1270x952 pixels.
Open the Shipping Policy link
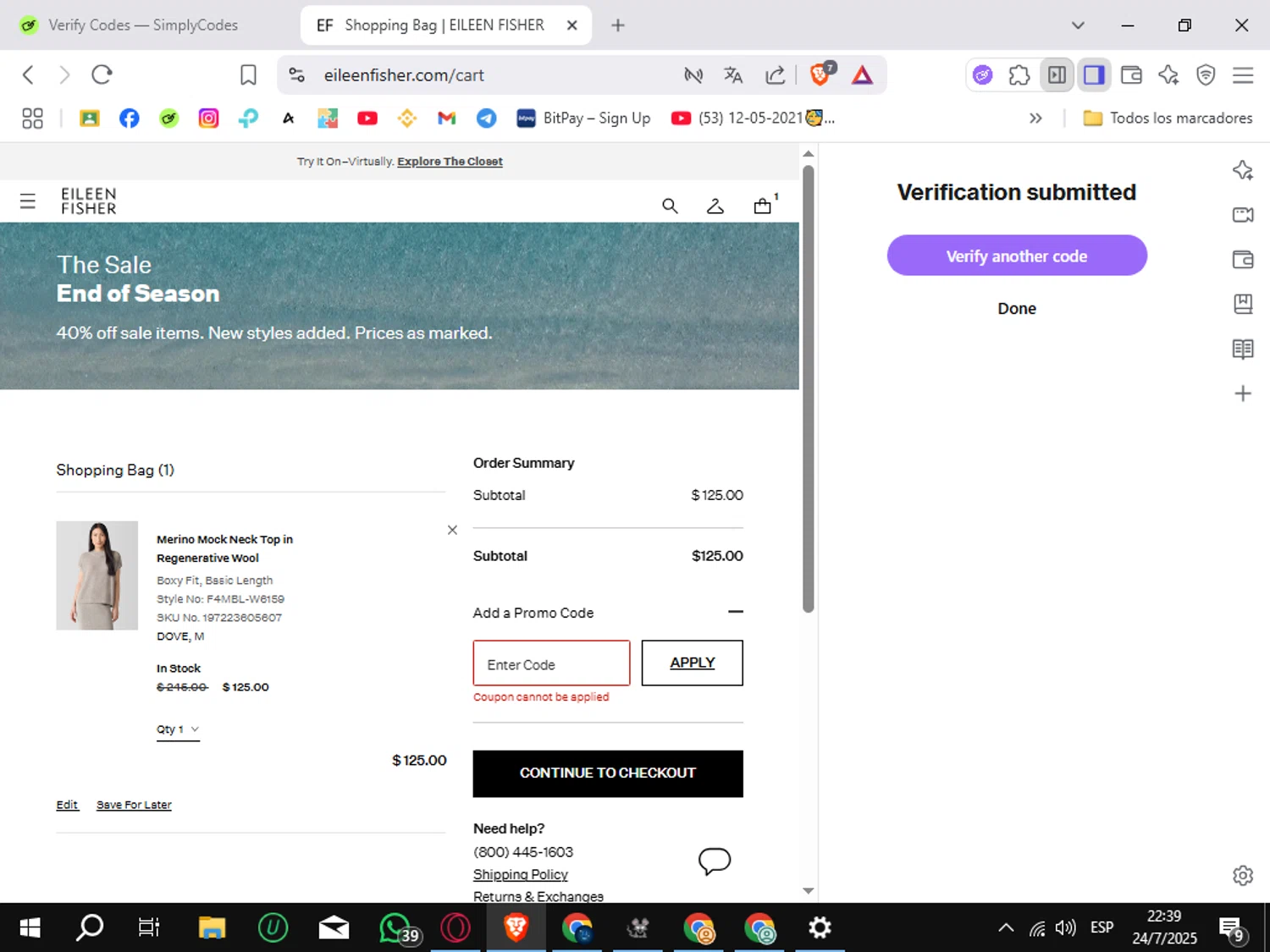(x=521, y=874)
